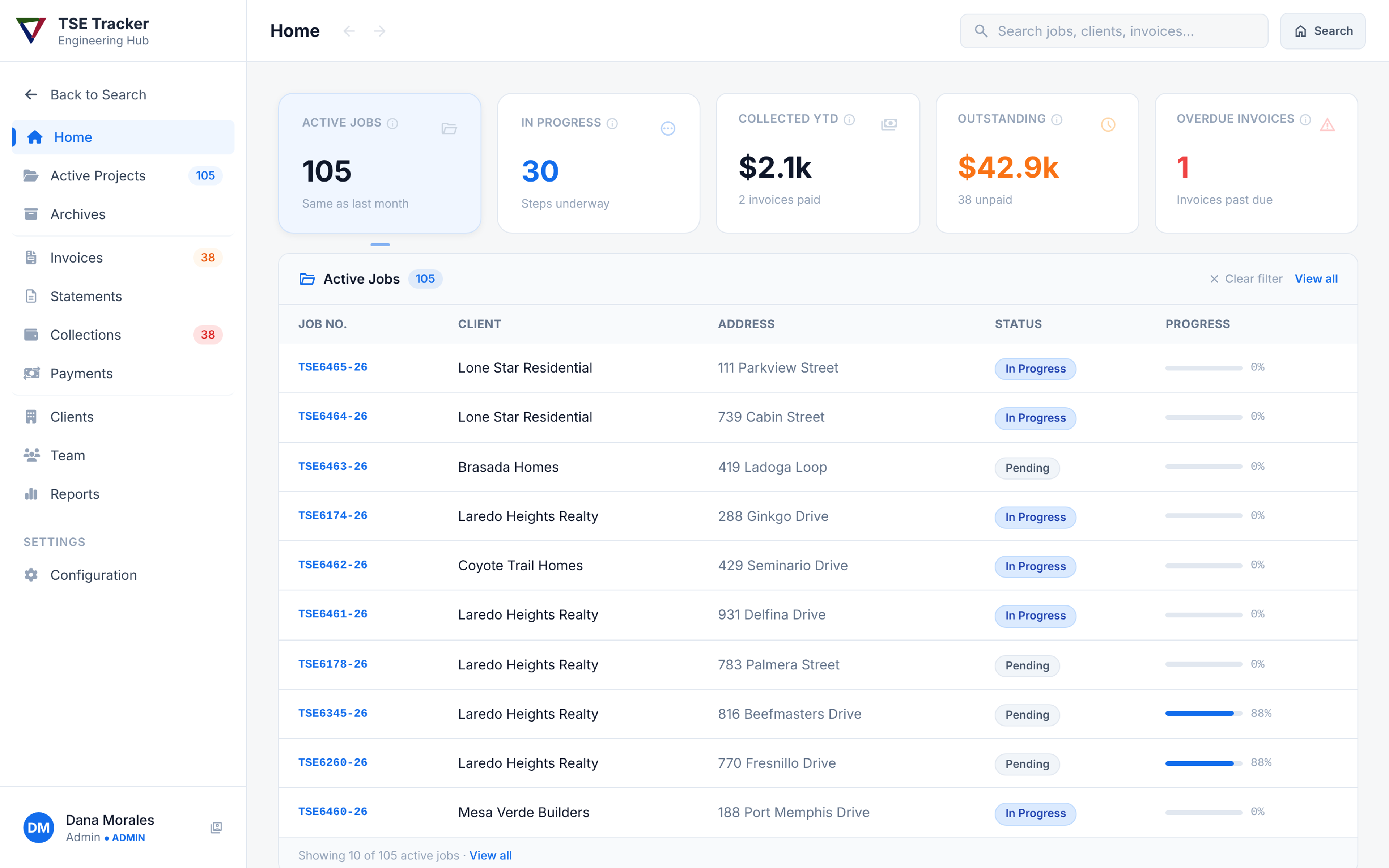This screenshot has height=868, width=1389.
Task: Click the TSE Tracker logo icon
Action: point(31,31)
